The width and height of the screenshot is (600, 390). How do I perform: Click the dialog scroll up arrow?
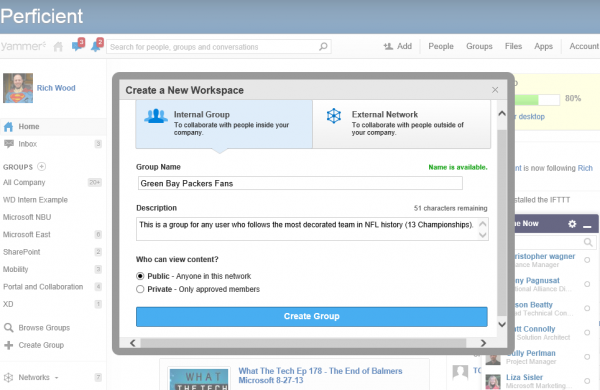click(x=502, y=113)
